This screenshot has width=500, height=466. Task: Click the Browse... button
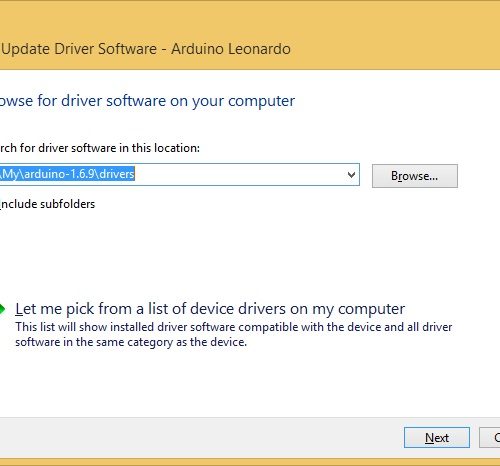415,176
